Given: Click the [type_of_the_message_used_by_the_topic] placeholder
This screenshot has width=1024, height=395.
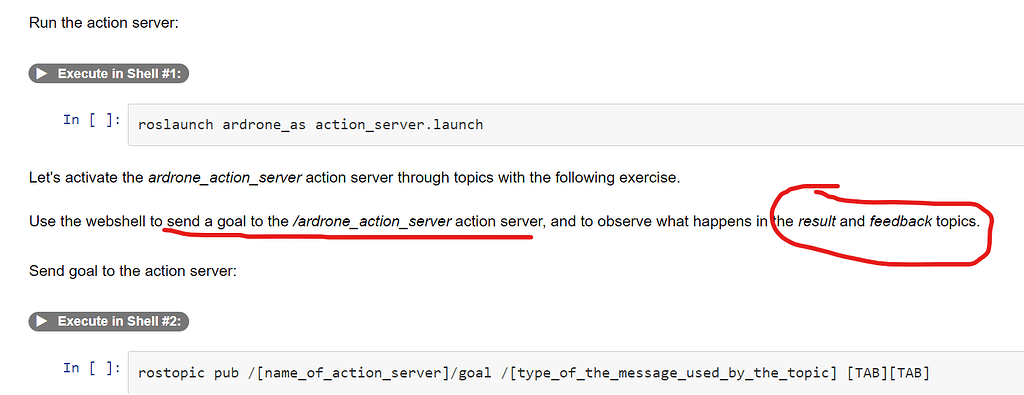Looking at the screenshot, I should [667, 373].
